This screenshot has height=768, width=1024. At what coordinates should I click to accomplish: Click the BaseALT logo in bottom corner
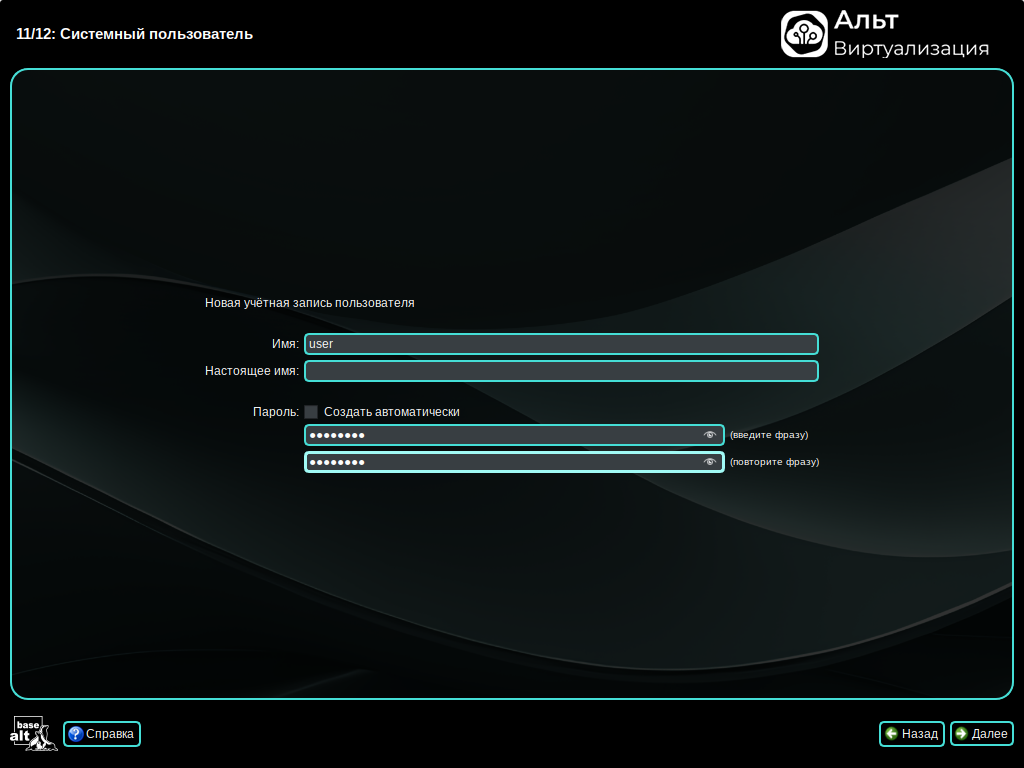point(33,734)
